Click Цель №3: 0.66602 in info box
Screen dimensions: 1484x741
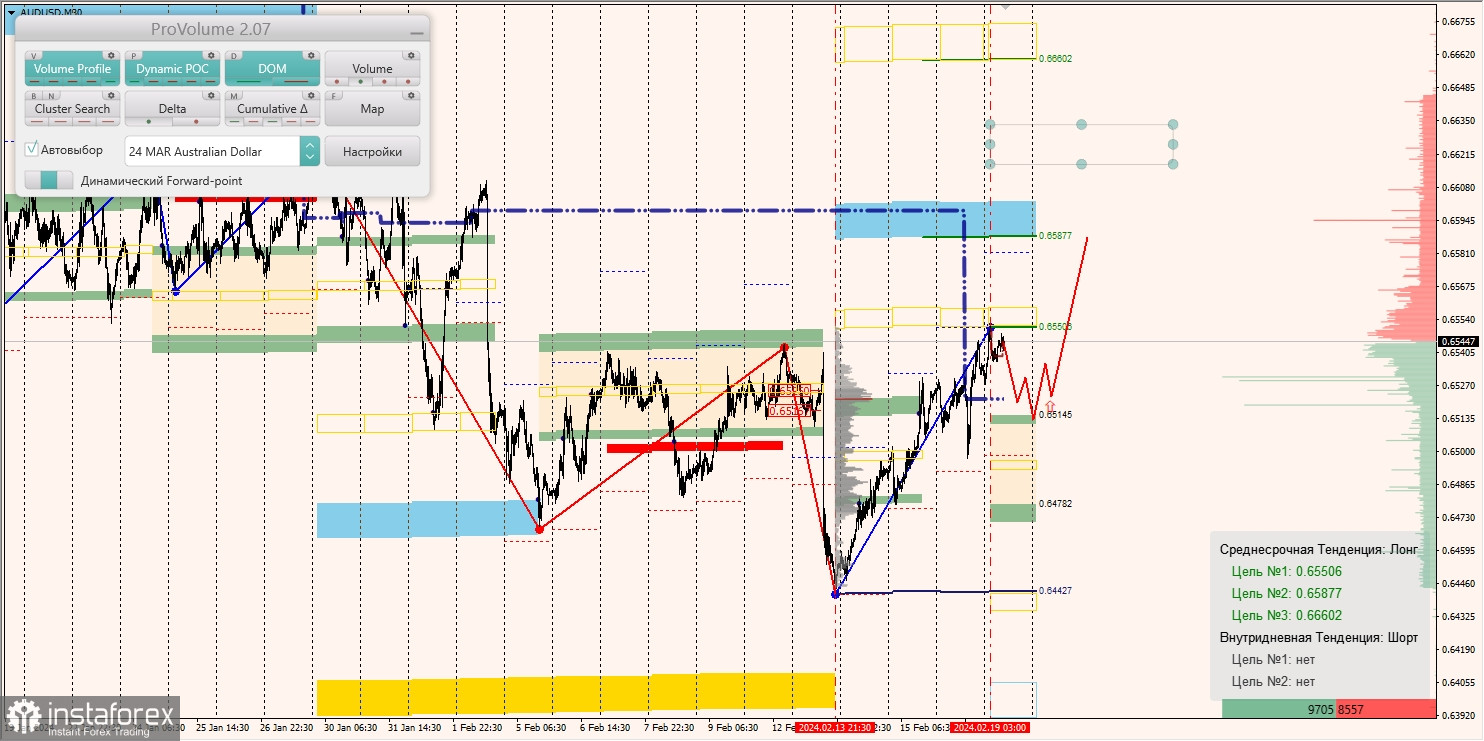tap(1286, 615)
